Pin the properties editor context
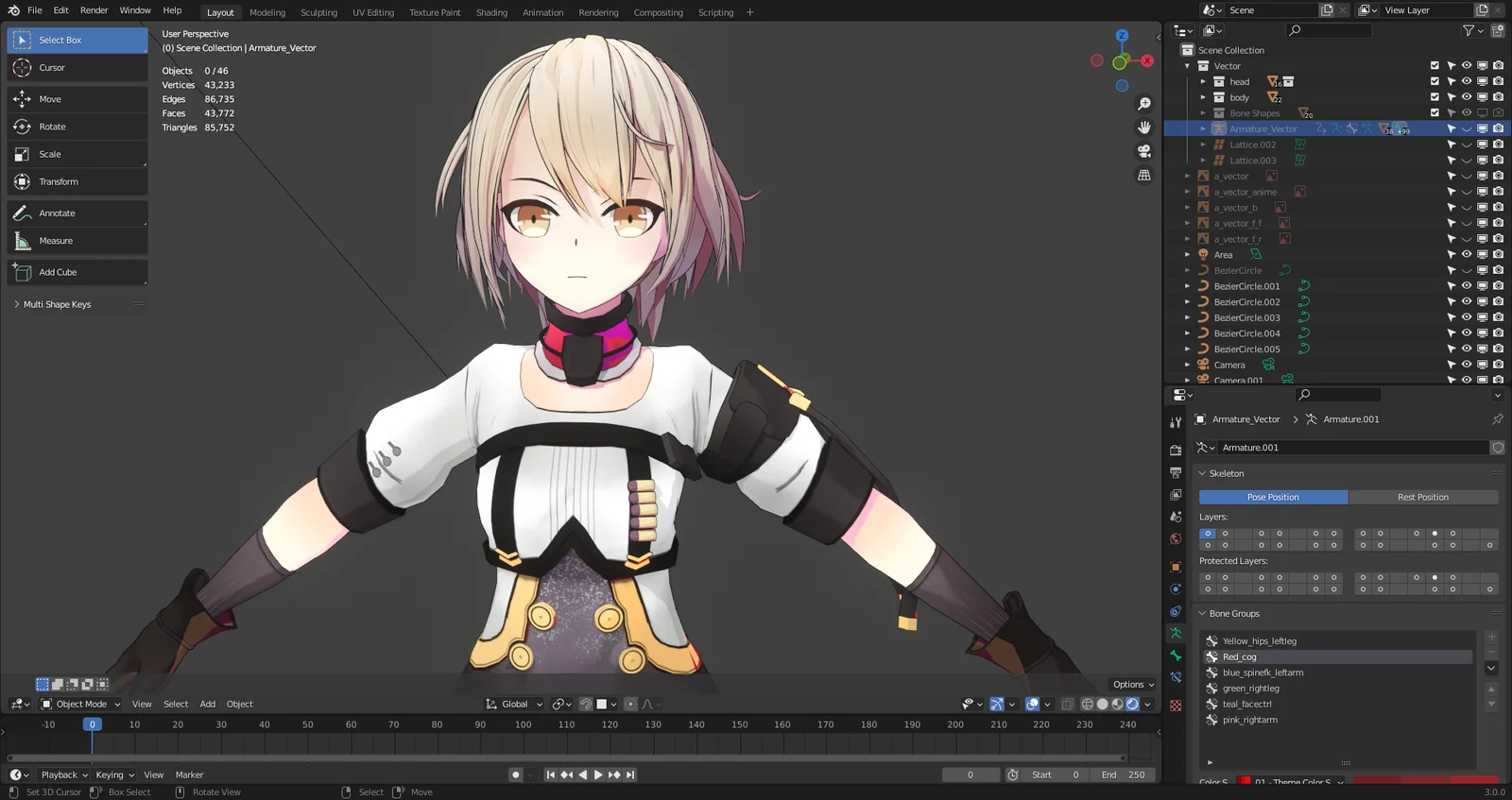 pyautogui.click(x=1498, y=419)
